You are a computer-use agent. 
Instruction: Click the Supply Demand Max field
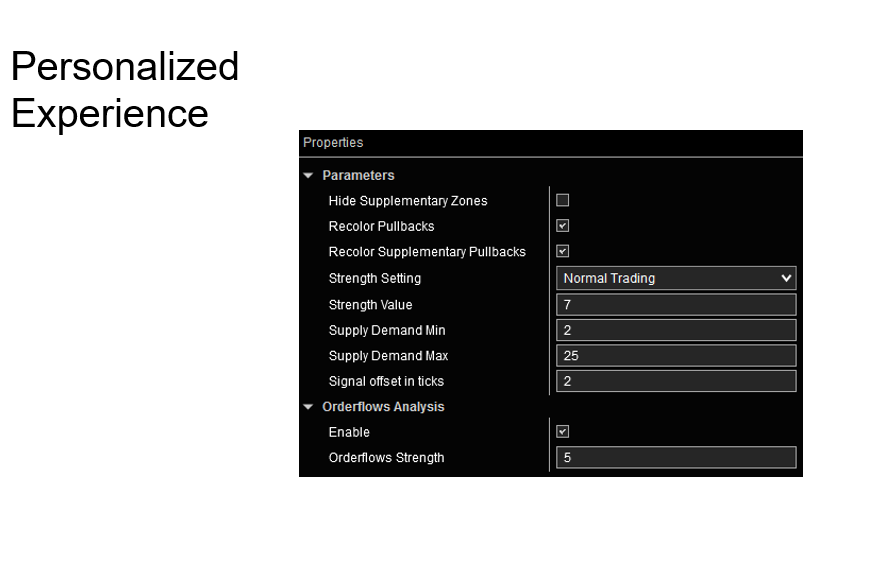click(675, 356)
